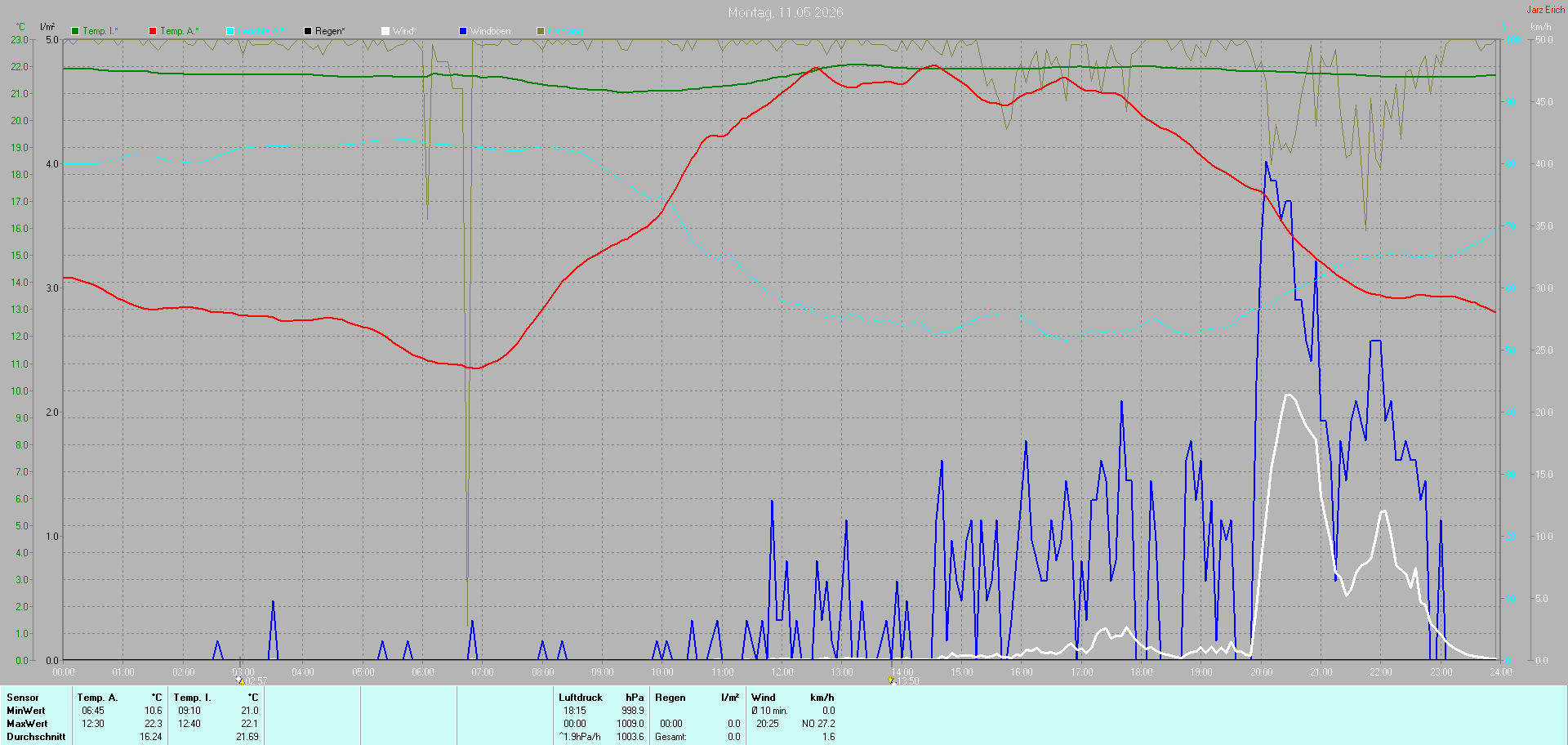The image size is (1568, 745).
Task: Click the "02:57" time label
Action: click(256, 681)
